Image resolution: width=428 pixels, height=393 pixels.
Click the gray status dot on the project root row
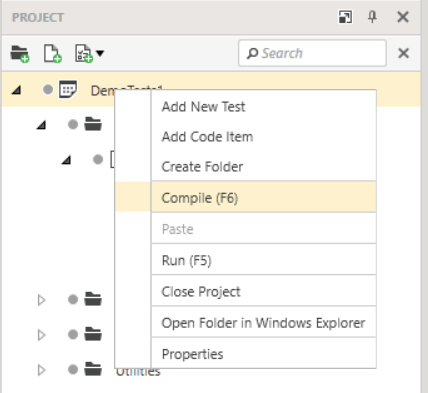[x=48, y=89]
